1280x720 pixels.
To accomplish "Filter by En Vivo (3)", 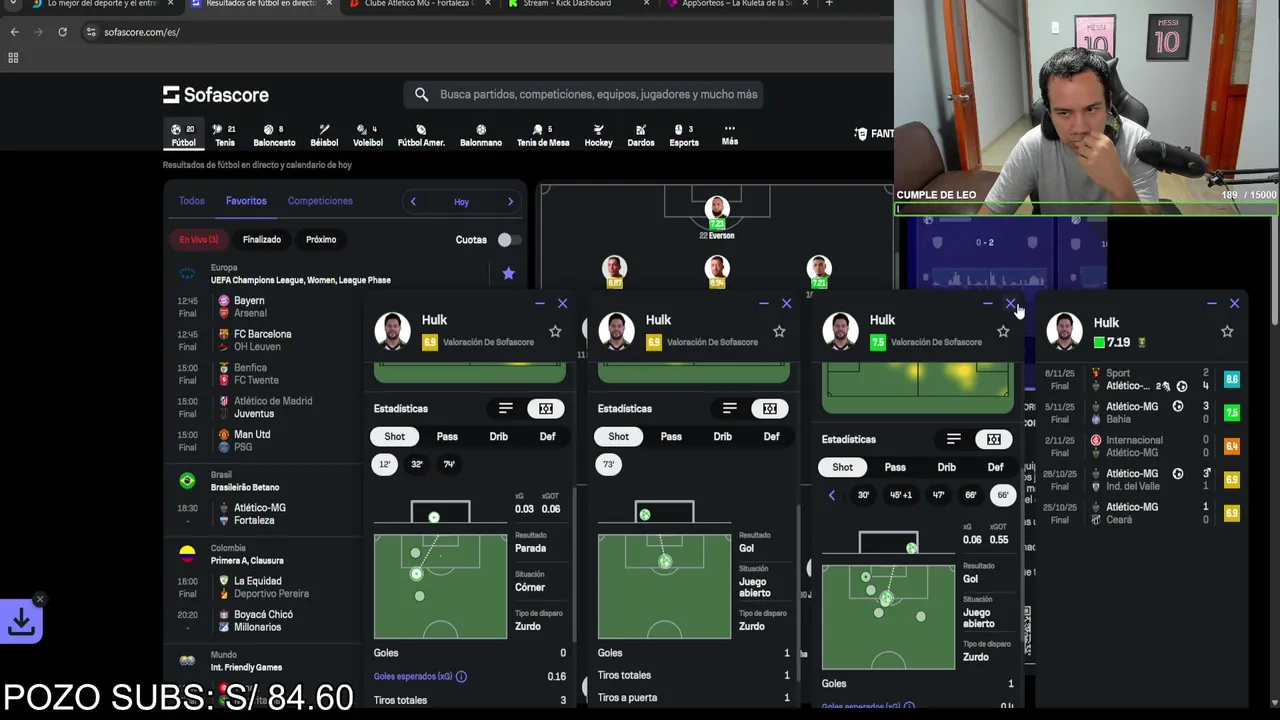I will [x=199, y=240].
